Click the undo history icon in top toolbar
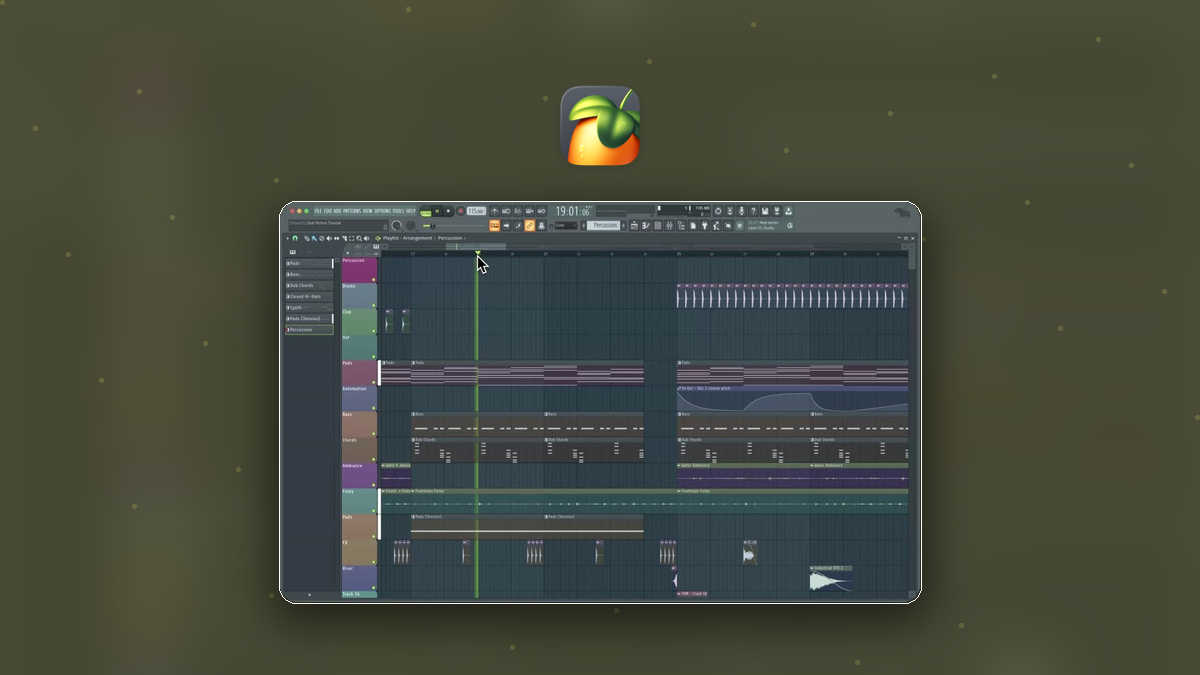The width and height of the screenshot is (1200, 675). [x=718, y=211]
